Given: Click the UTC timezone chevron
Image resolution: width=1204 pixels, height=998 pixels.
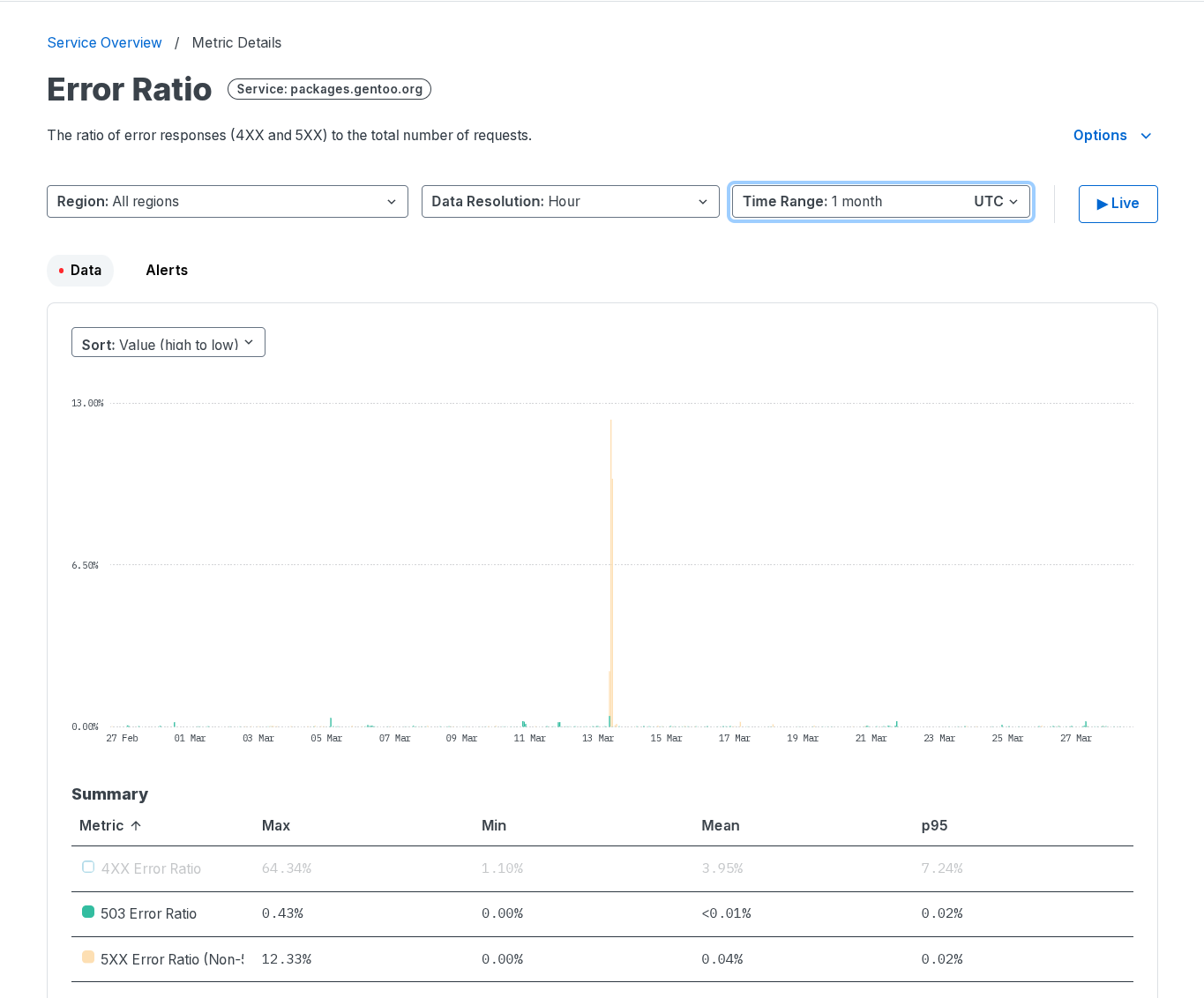Looking at the screenshot, I should 1013,202.
